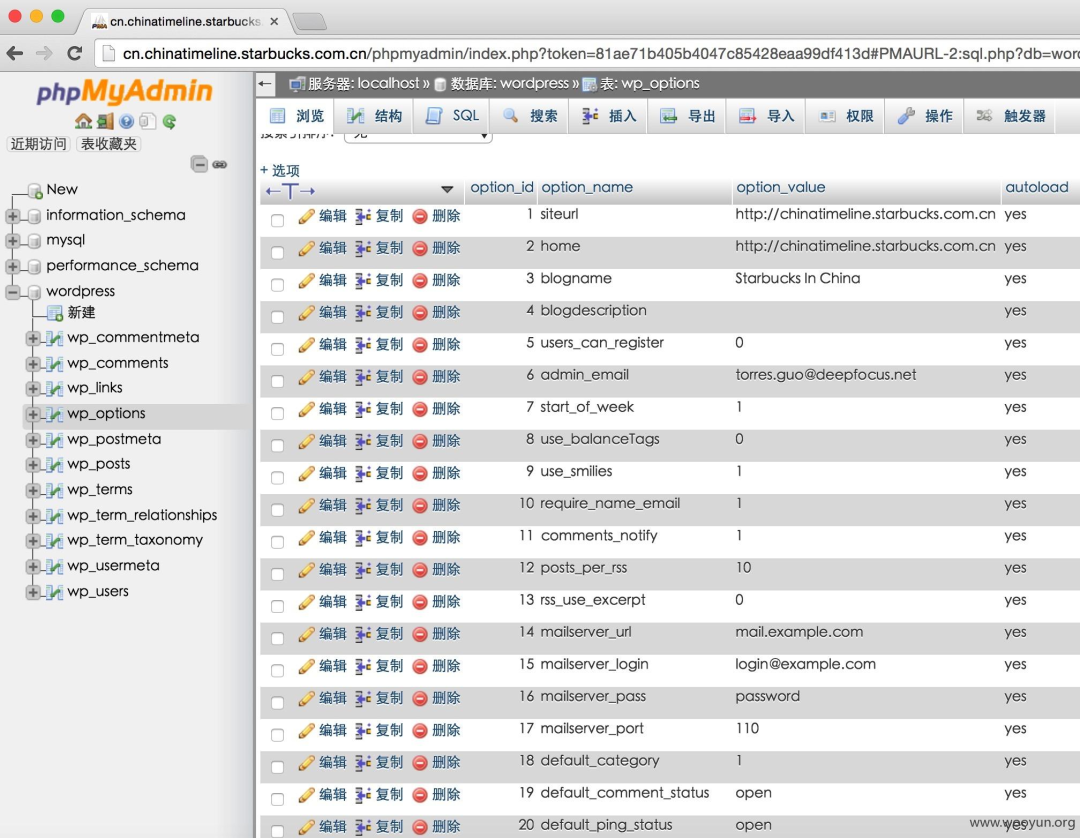Click the phpMyAdmin logo
1080x838 pixels.
click(x=124, y=92)
